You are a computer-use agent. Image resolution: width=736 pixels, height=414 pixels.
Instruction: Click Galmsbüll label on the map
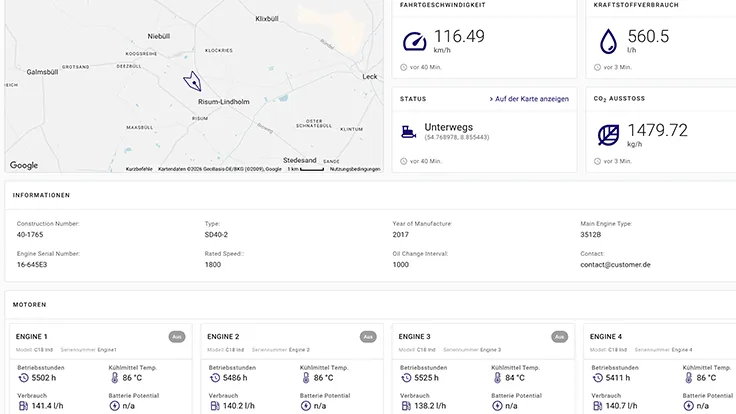click(x=42, y=72)
